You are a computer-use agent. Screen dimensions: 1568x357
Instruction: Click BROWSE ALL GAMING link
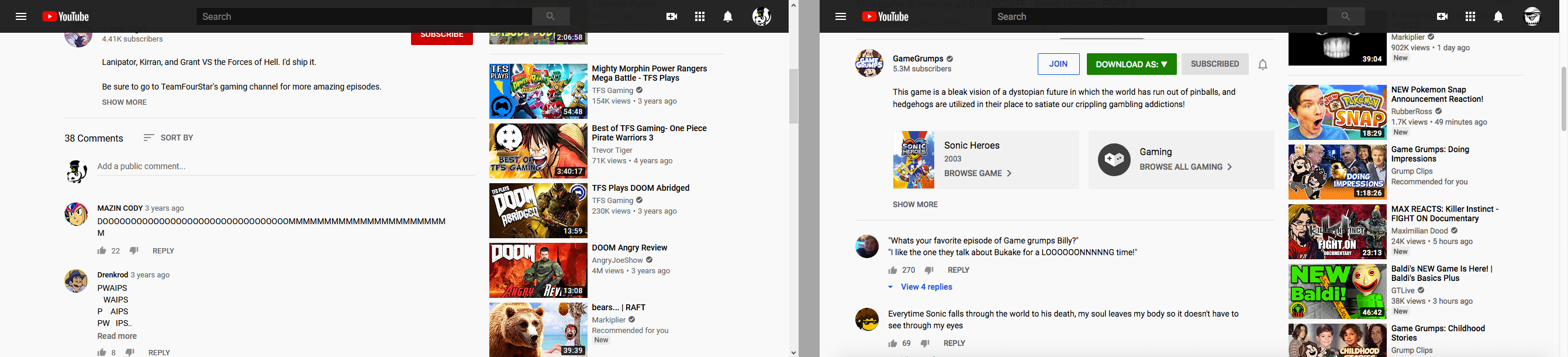(x=1186, y=167)
